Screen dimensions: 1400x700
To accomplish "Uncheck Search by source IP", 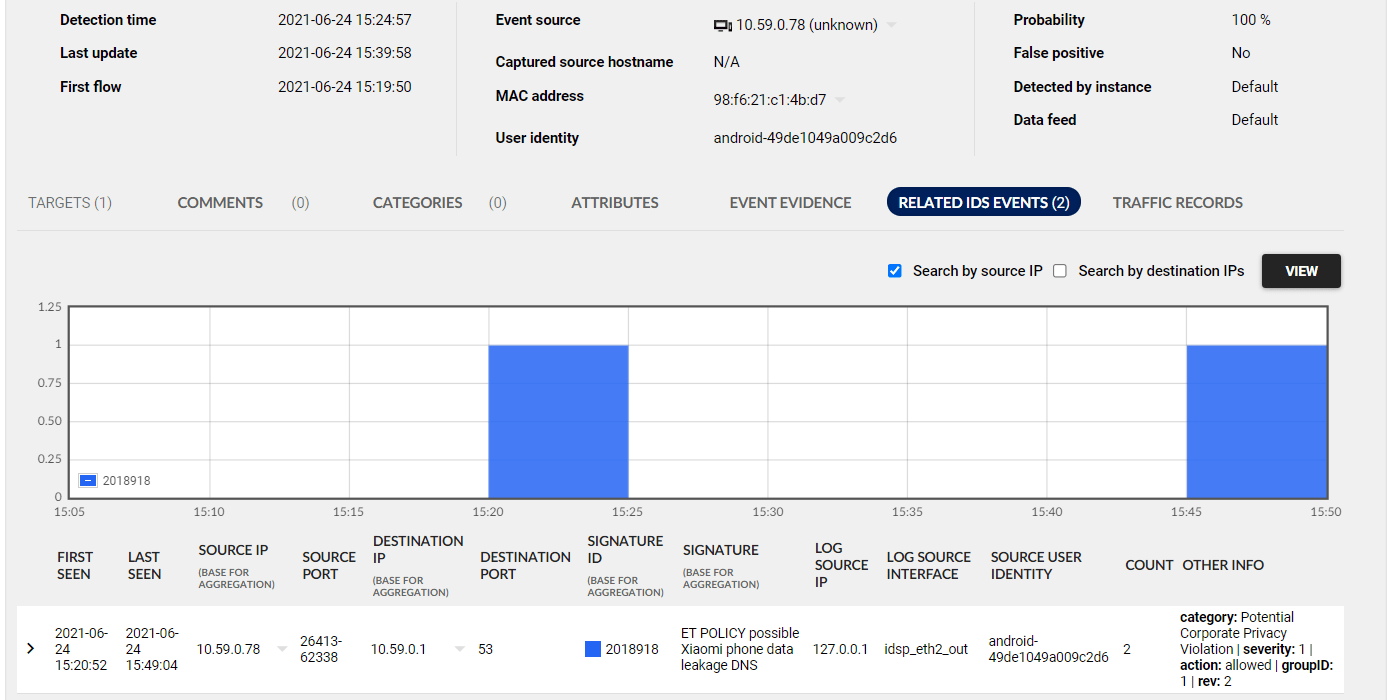I will (x=895, y=271).
